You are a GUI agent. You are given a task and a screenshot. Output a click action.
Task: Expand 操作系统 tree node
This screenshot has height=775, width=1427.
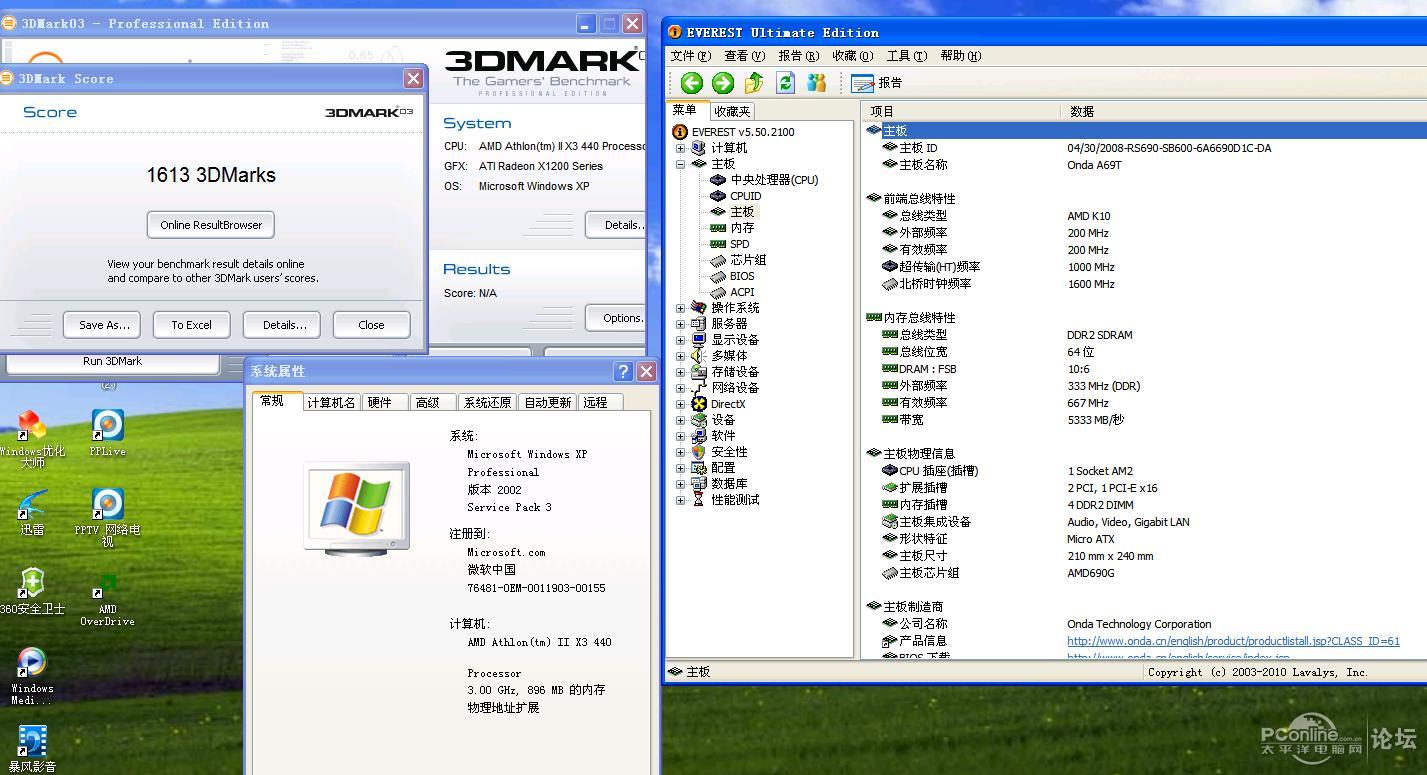(x=680, y=308)
